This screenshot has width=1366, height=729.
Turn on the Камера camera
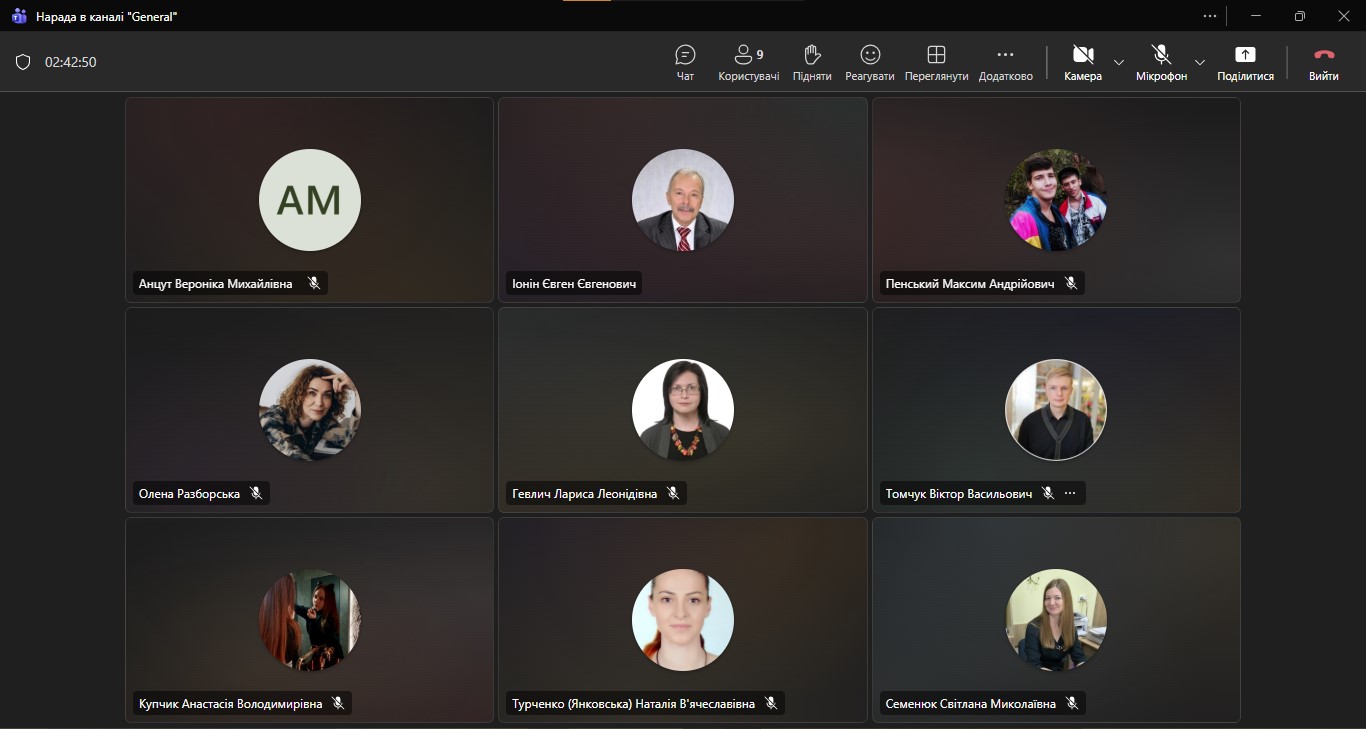click(1082, 62)
